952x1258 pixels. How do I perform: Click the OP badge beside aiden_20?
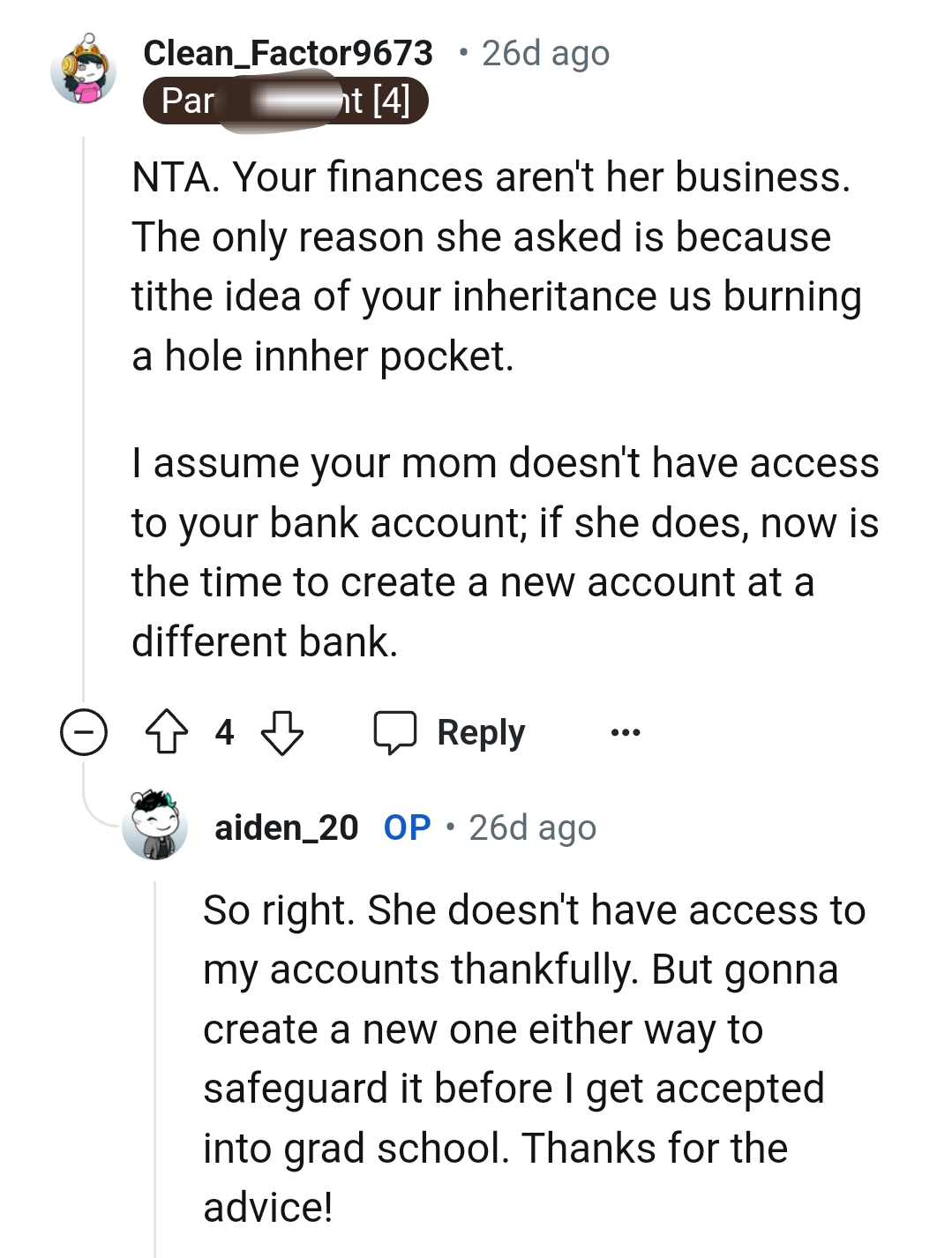coord(406,827)
